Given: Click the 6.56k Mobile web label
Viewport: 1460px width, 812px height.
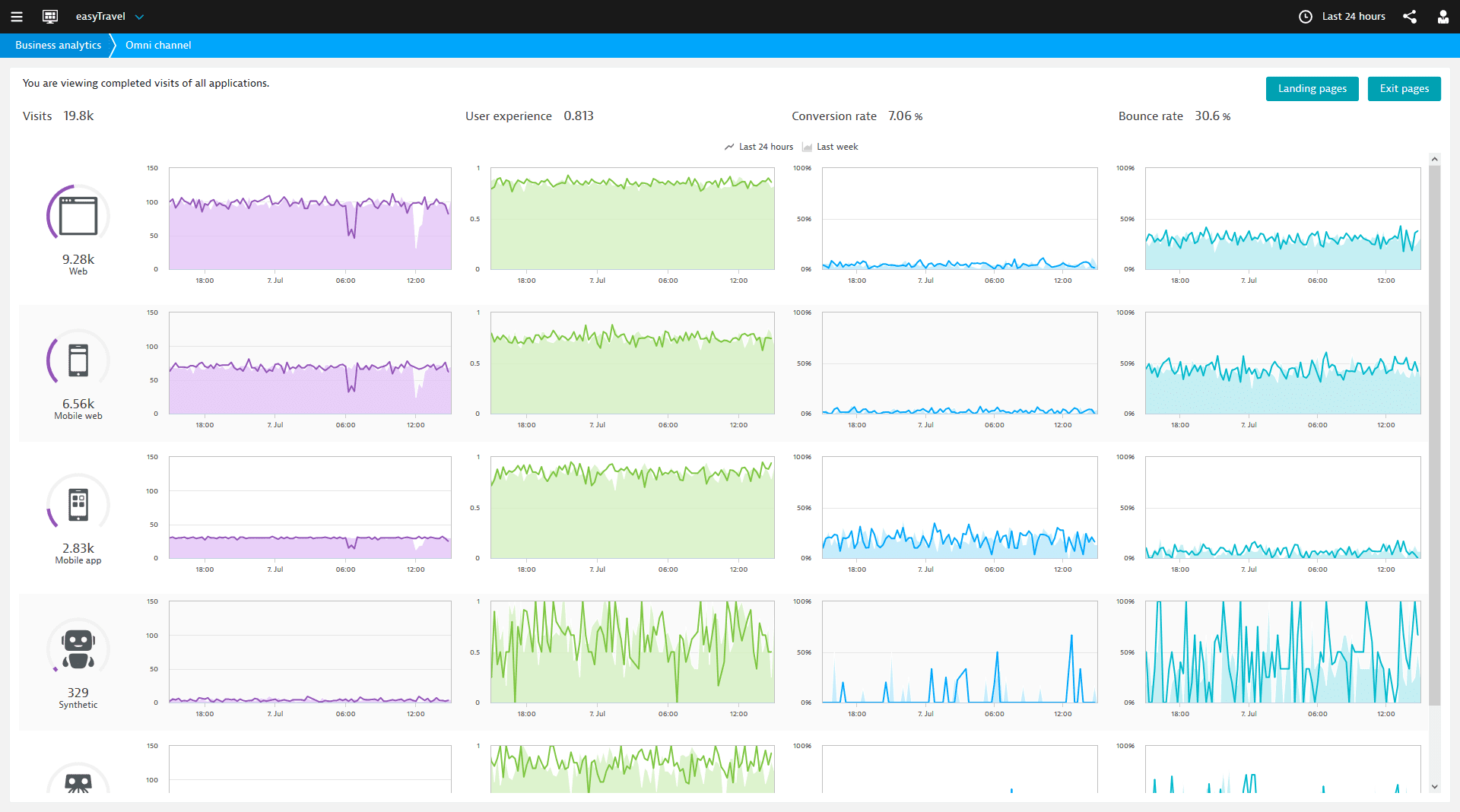Looking at the screenshot, I should (78, 409).
